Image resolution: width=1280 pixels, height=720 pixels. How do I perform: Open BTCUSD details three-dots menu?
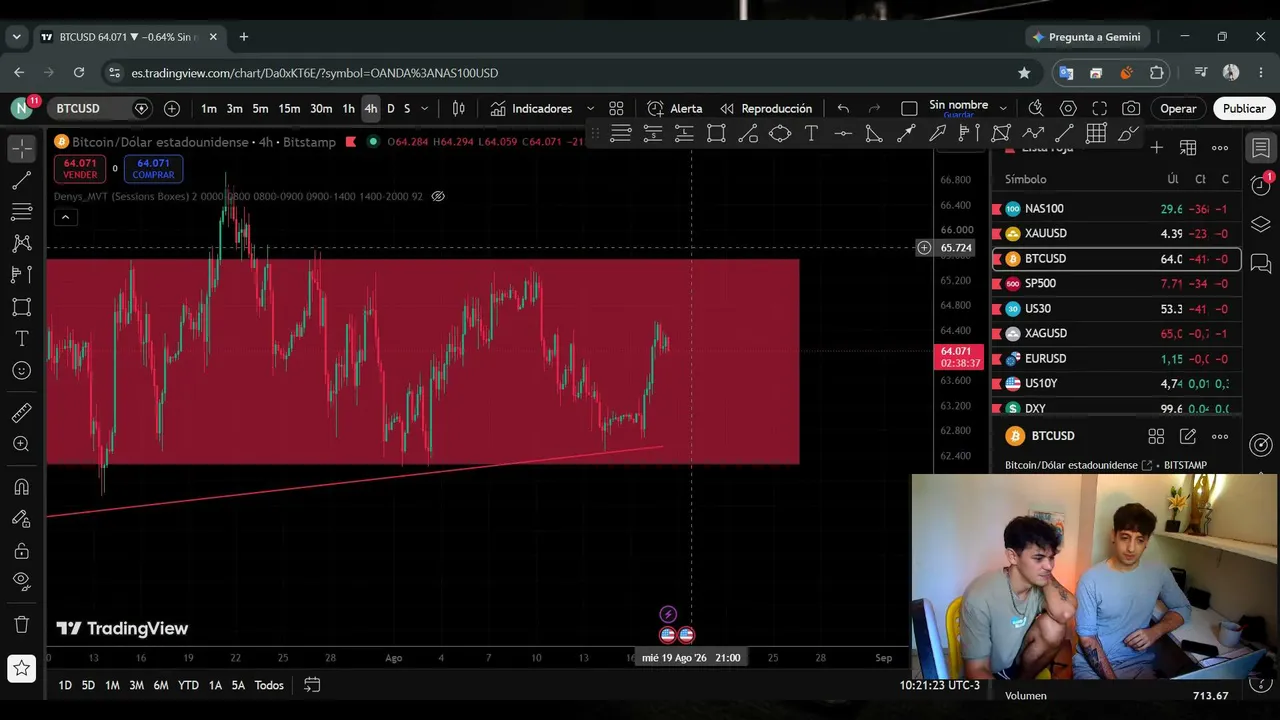tap(1220, 436)
